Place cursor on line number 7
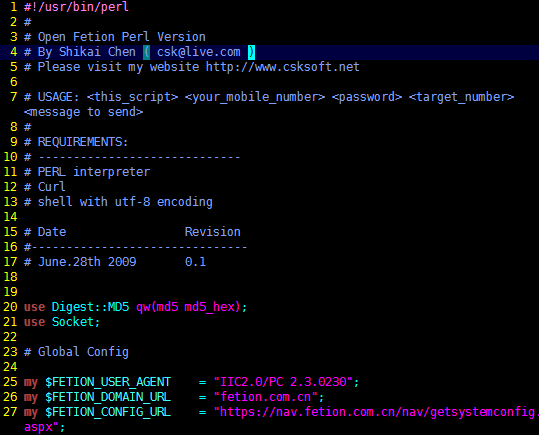Viewport: 539px width, 435px height. [x=13, y=97]
